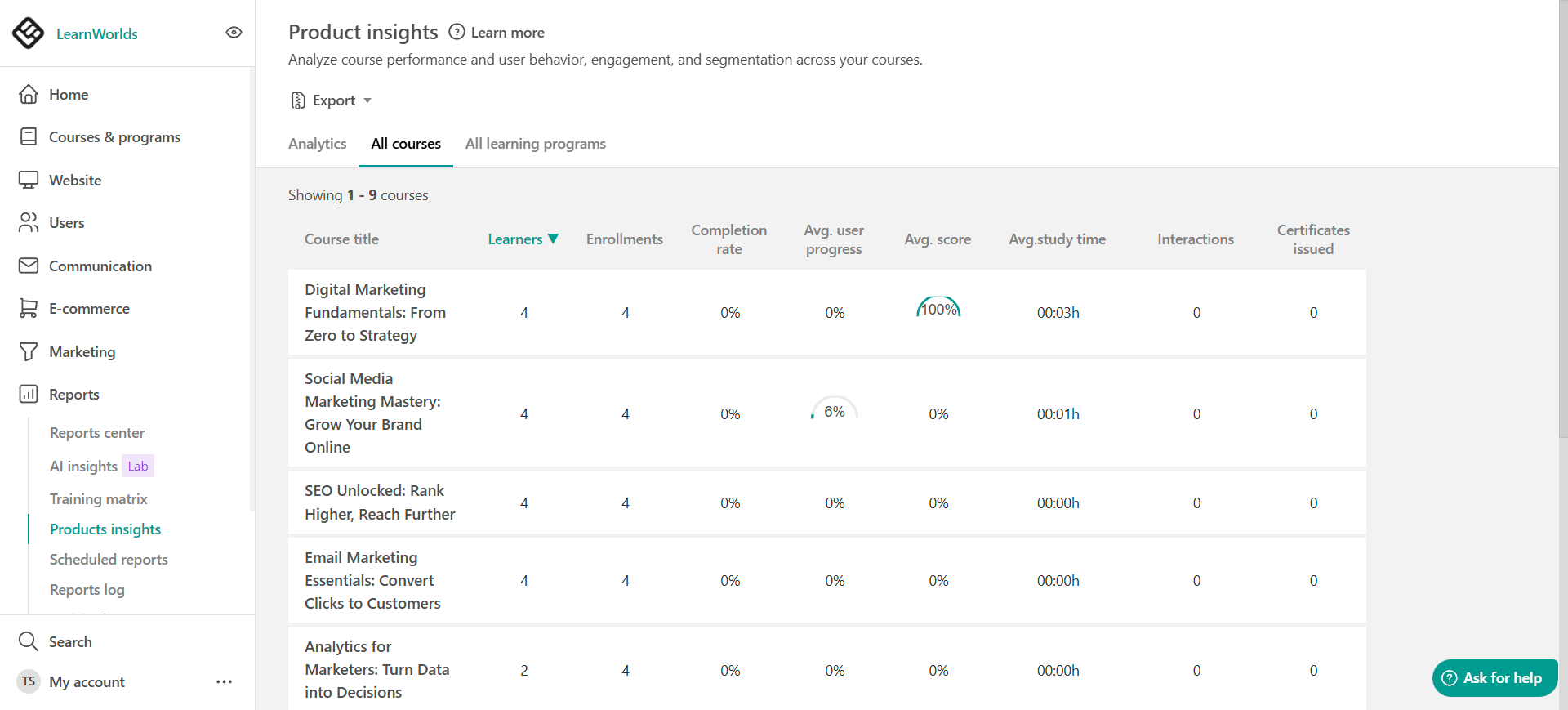Image resolution: width=1568 pixels, height=710 pixels.
Task: Click the 100% avg score gauge
Action: pos(938,308)
